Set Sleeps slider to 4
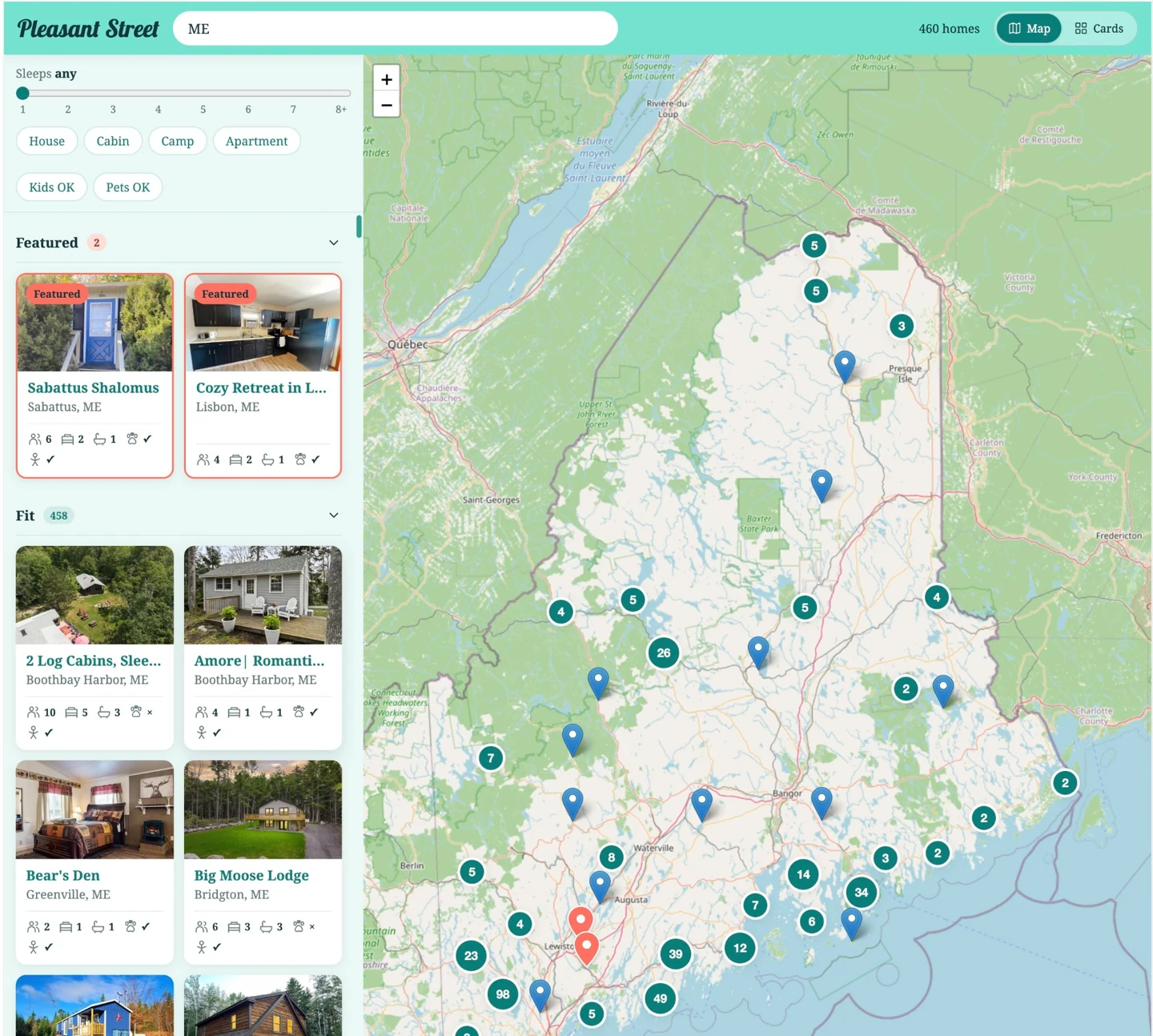The height and width of the screenshot is (1036, 1153). pyautogui.click(x=158, y=94)
